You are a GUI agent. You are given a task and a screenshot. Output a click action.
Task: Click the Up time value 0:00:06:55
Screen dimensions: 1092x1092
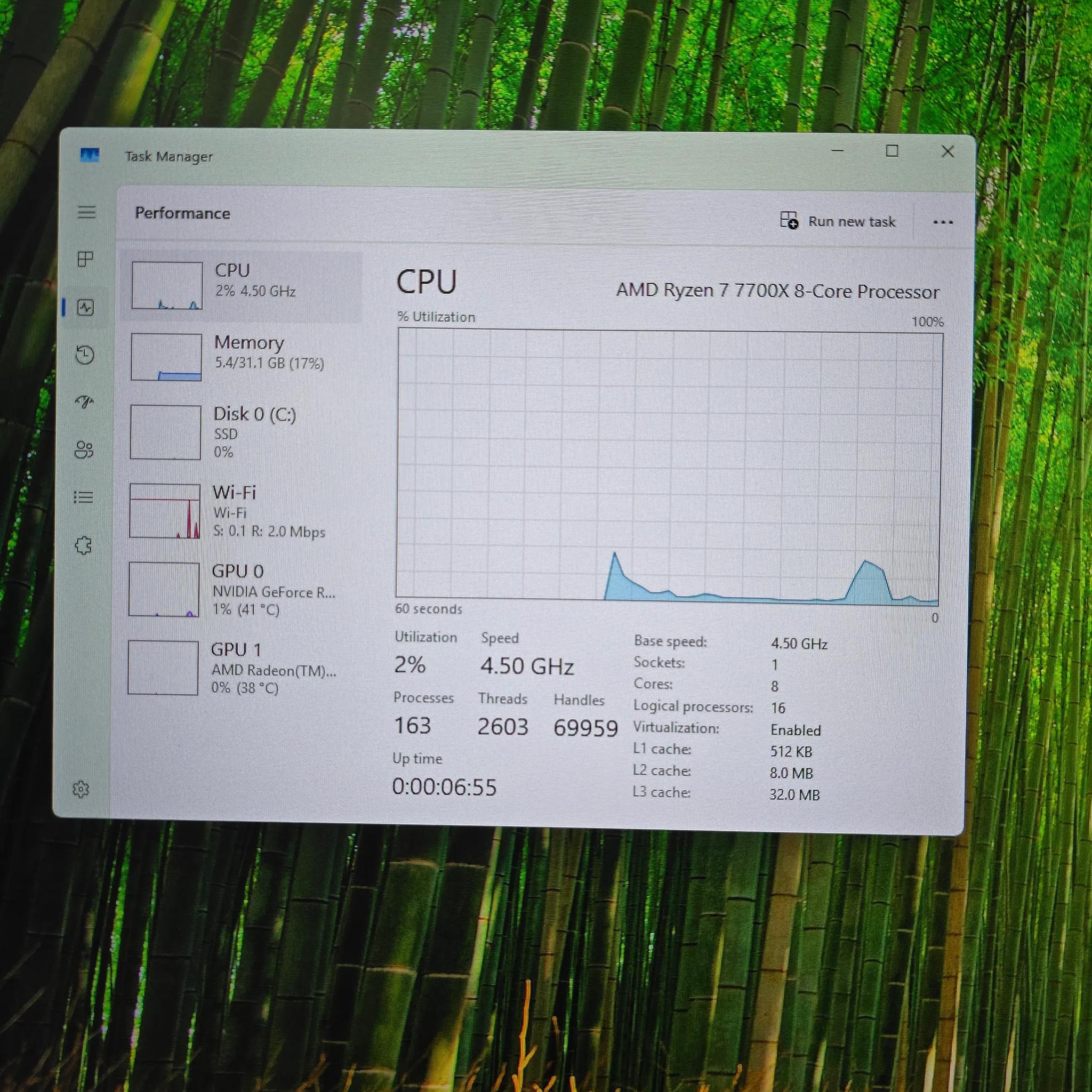pyautogui.click(x=444, y=787)
